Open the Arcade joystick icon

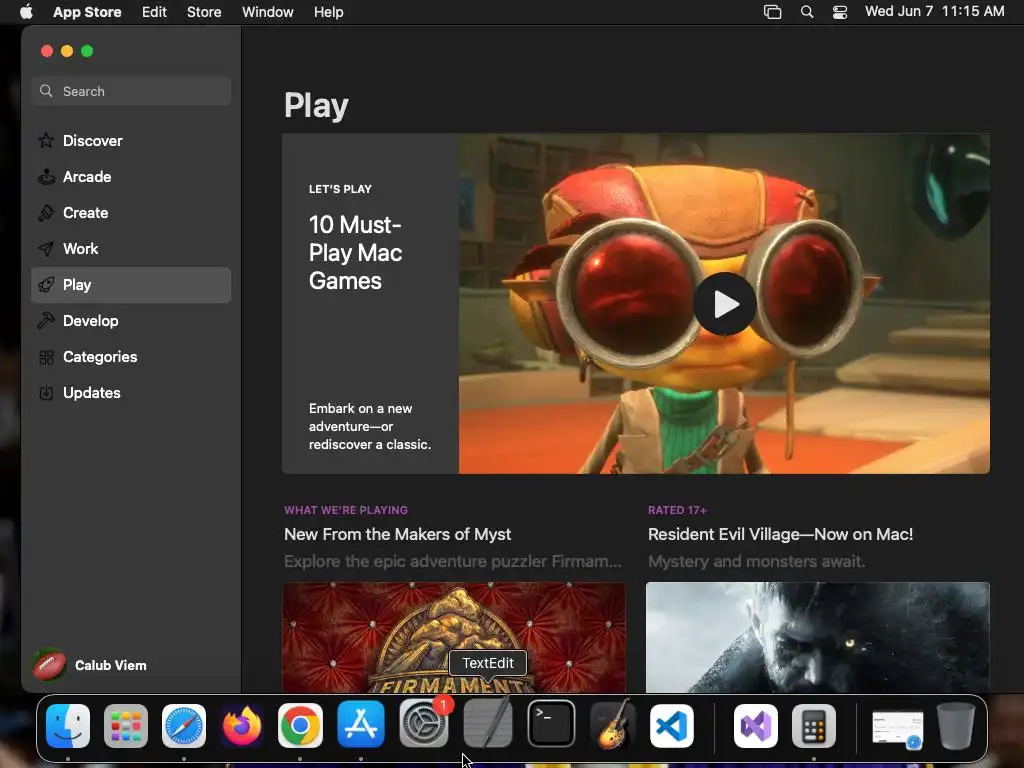(46, 177)
